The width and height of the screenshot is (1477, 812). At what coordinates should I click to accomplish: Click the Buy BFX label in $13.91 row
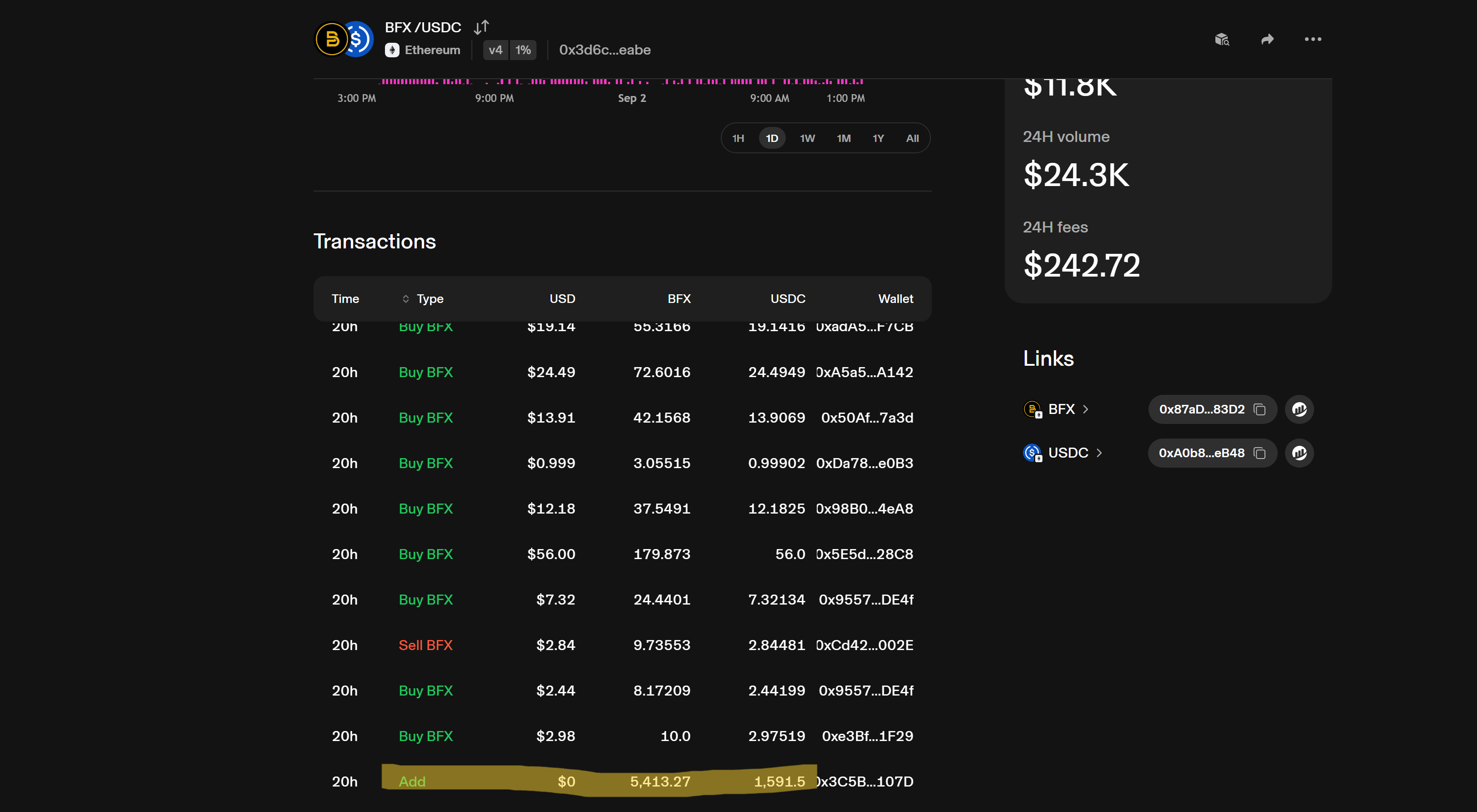[x=425, y=418]
